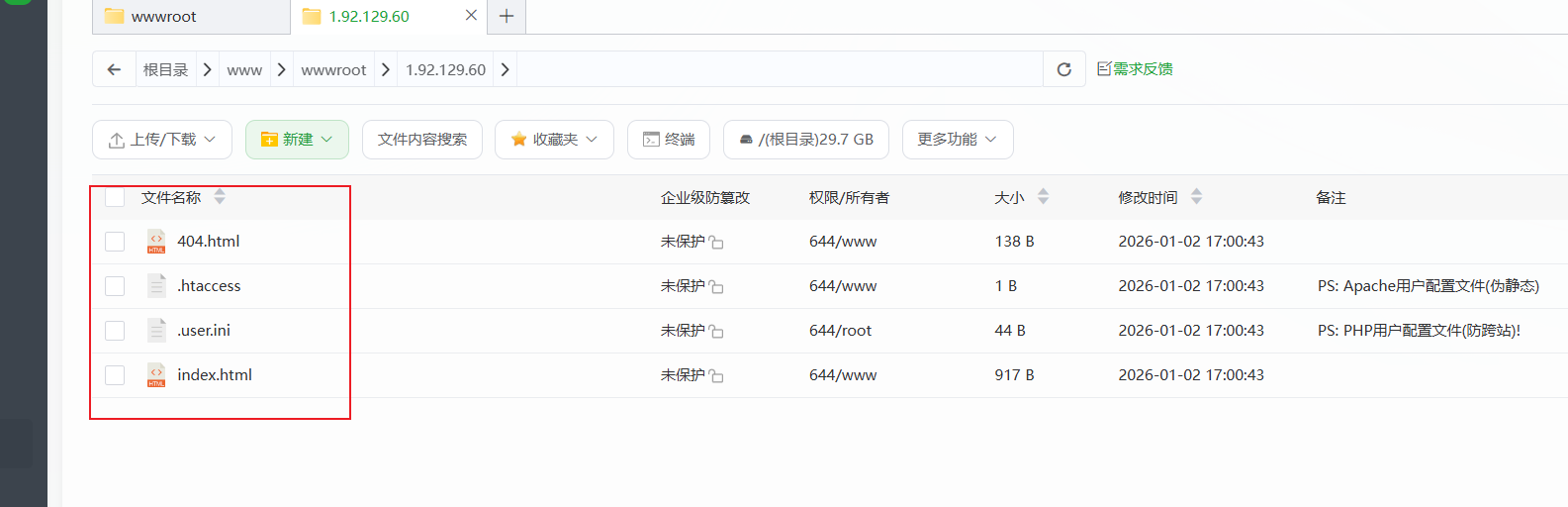This screenshot has width=1568, height=507.
Task: Click the refresh icon beside path bar
Action: pyautogui.click(x=1063, y=69)
